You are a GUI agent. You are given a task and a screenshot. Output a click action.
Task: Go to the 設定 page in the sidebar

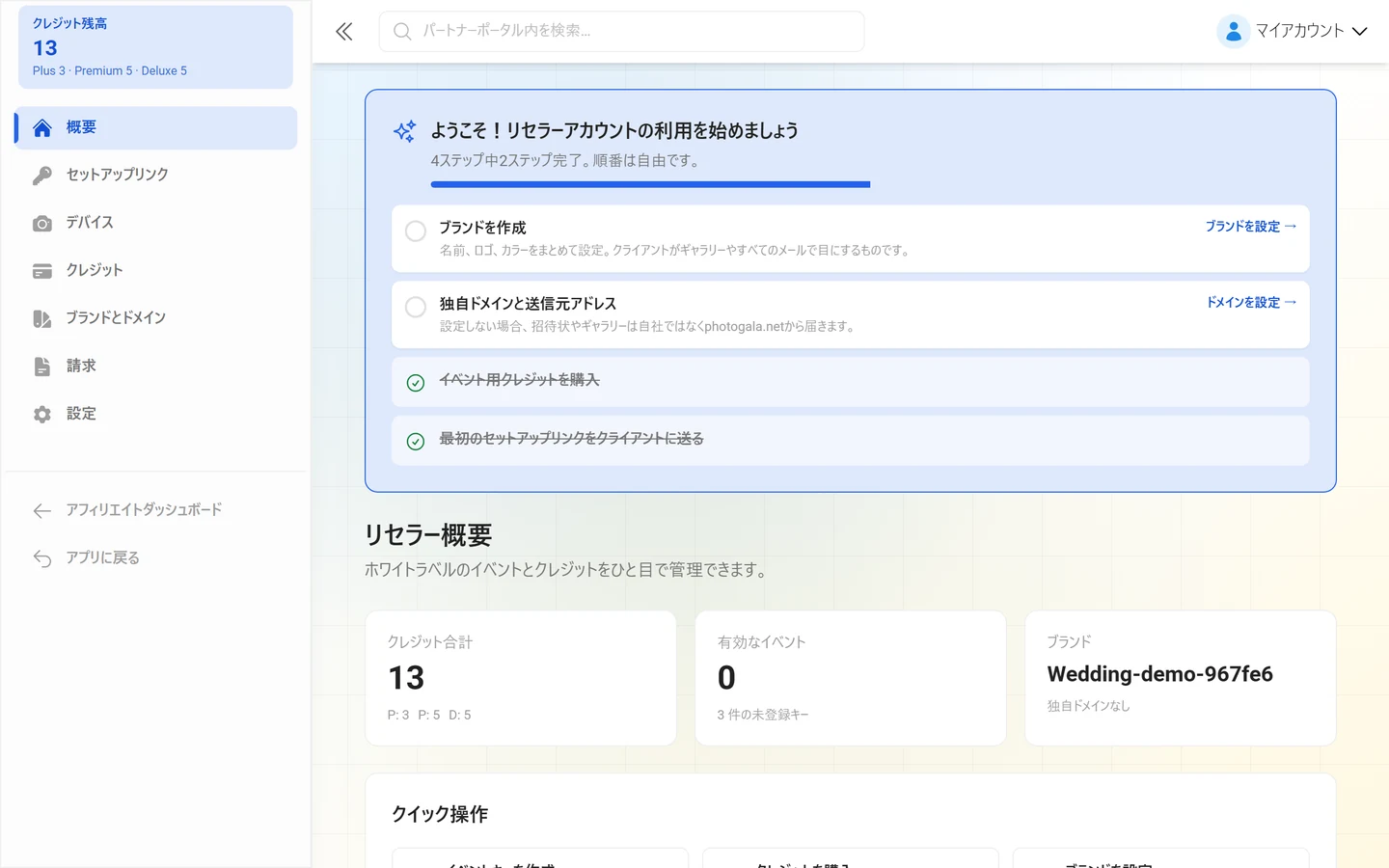click(156, 415)
